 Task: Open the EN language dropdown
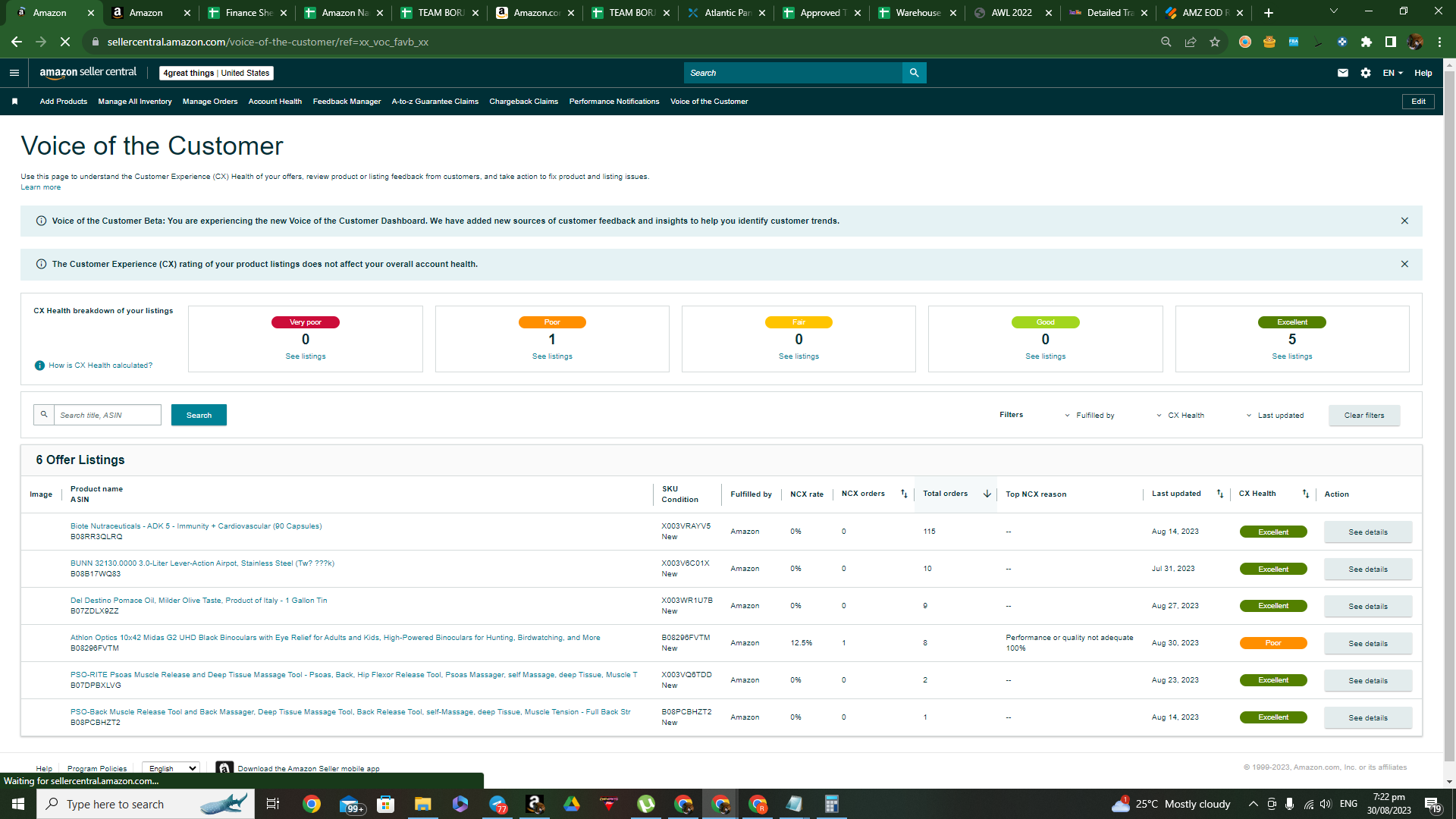1393,73
